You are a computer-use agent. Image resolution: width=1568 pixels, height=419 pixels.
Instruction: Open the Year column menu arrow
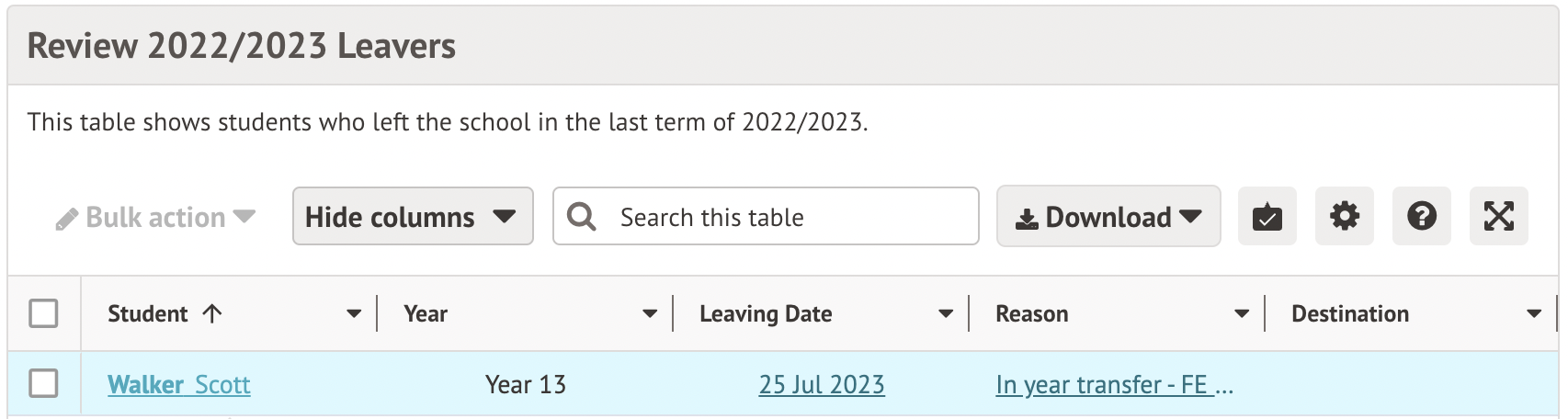[x=650, y=314]
